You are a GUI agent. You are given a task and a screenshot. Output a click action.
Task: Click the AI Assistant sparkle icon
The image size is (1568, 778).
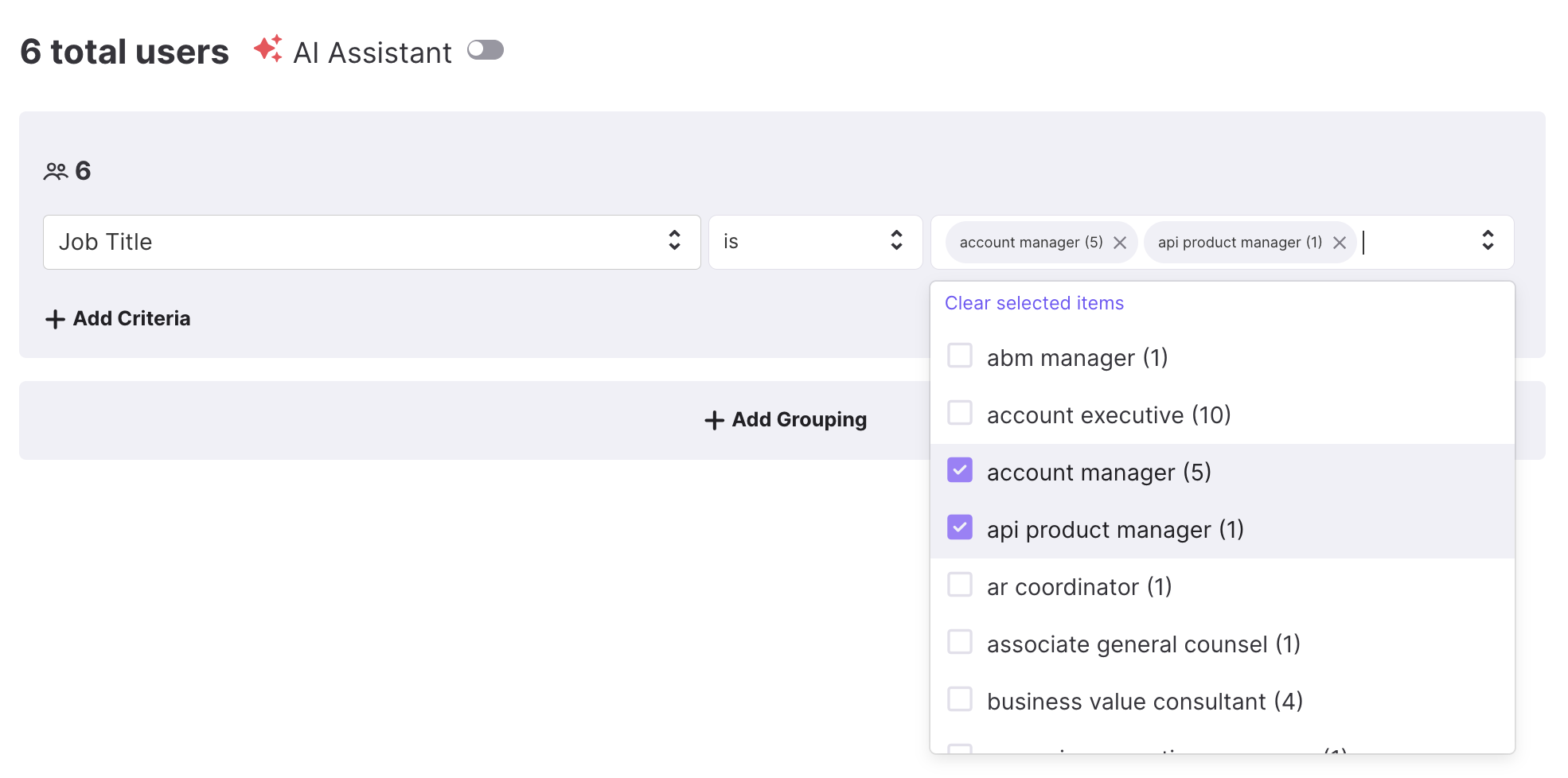point(268,49)
